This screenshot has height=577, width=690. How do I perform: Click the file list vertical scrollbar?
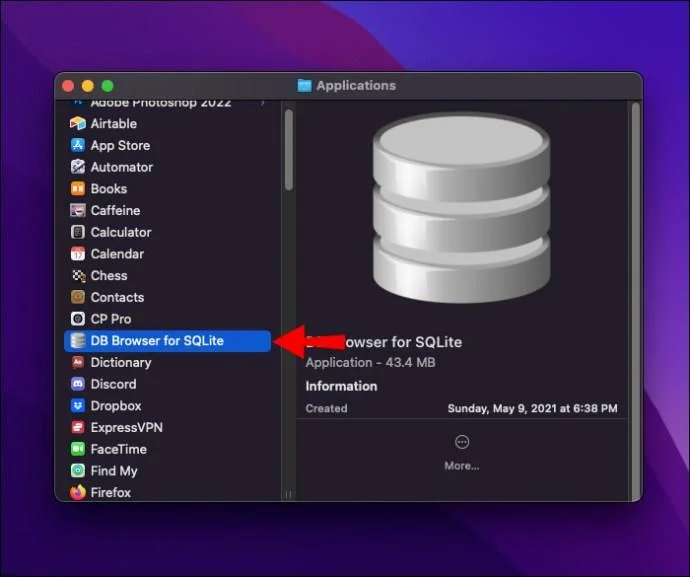289,150
